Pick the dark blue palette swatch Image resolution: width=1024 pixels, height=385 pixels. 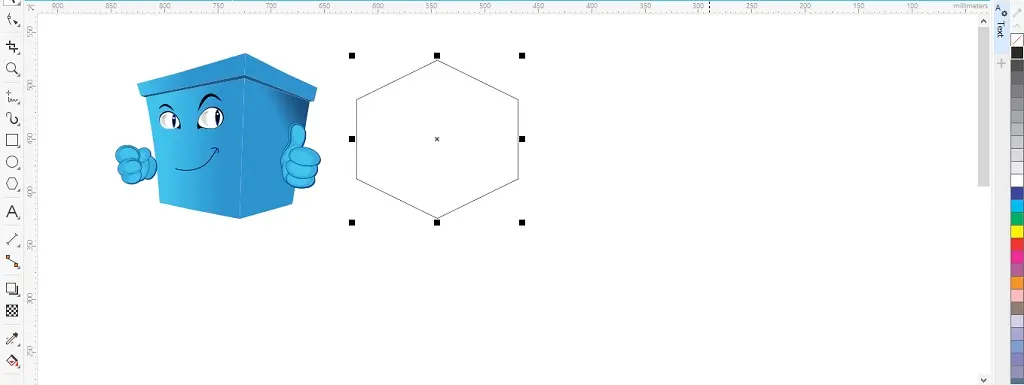(x=1017, y=193)
